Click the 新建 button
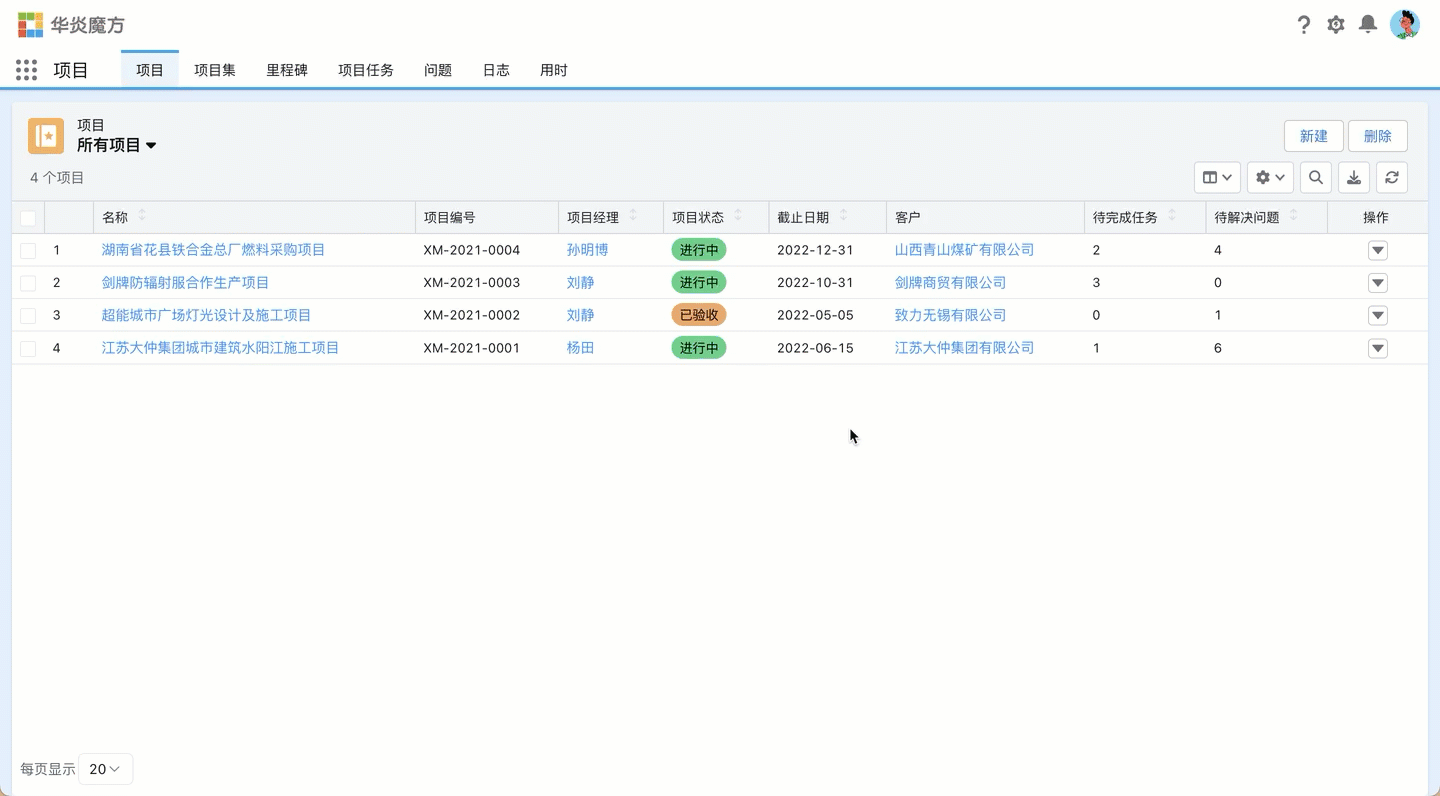 pyautogui.click(x=1313, y=136)
